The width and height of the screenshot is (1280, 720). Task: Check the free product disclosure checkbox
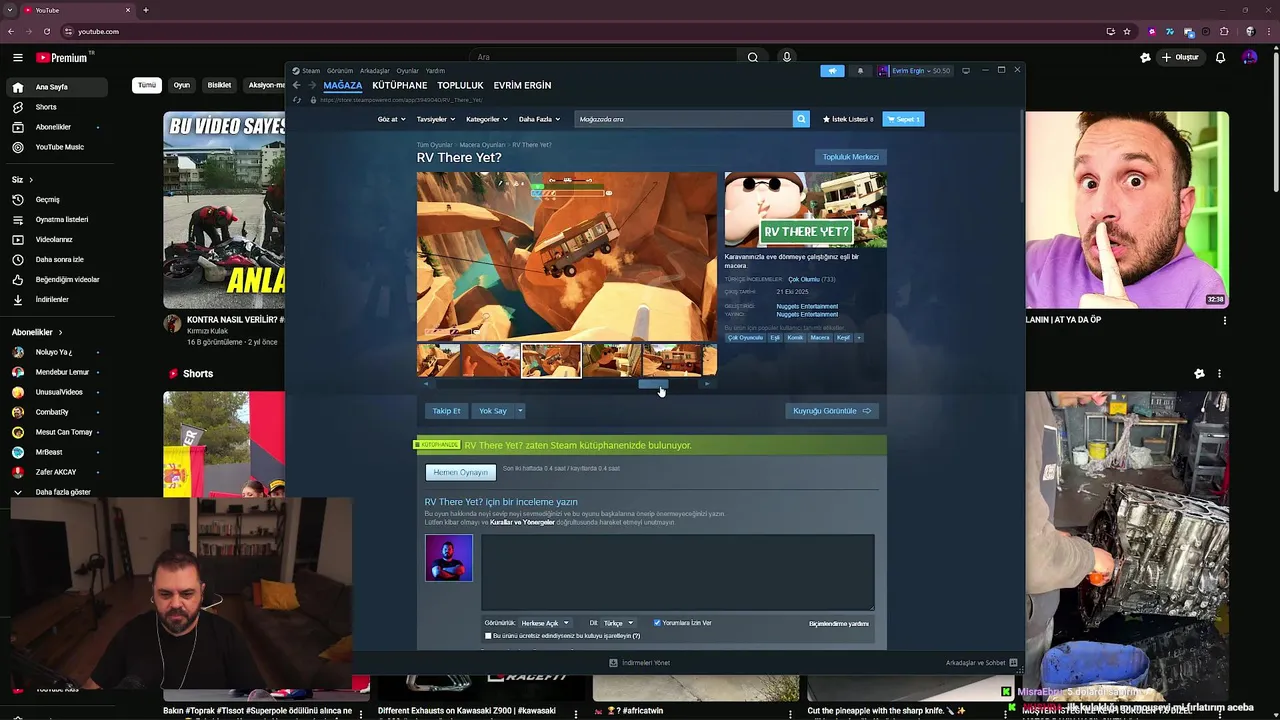[488, 636]
